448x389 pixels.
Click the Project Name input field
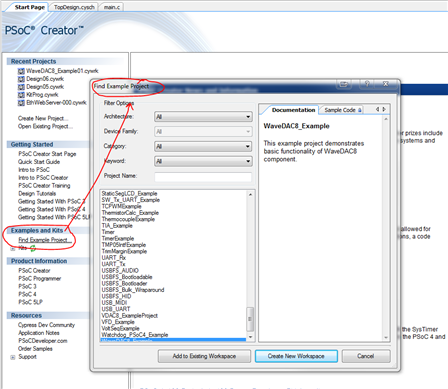(203, 177)
